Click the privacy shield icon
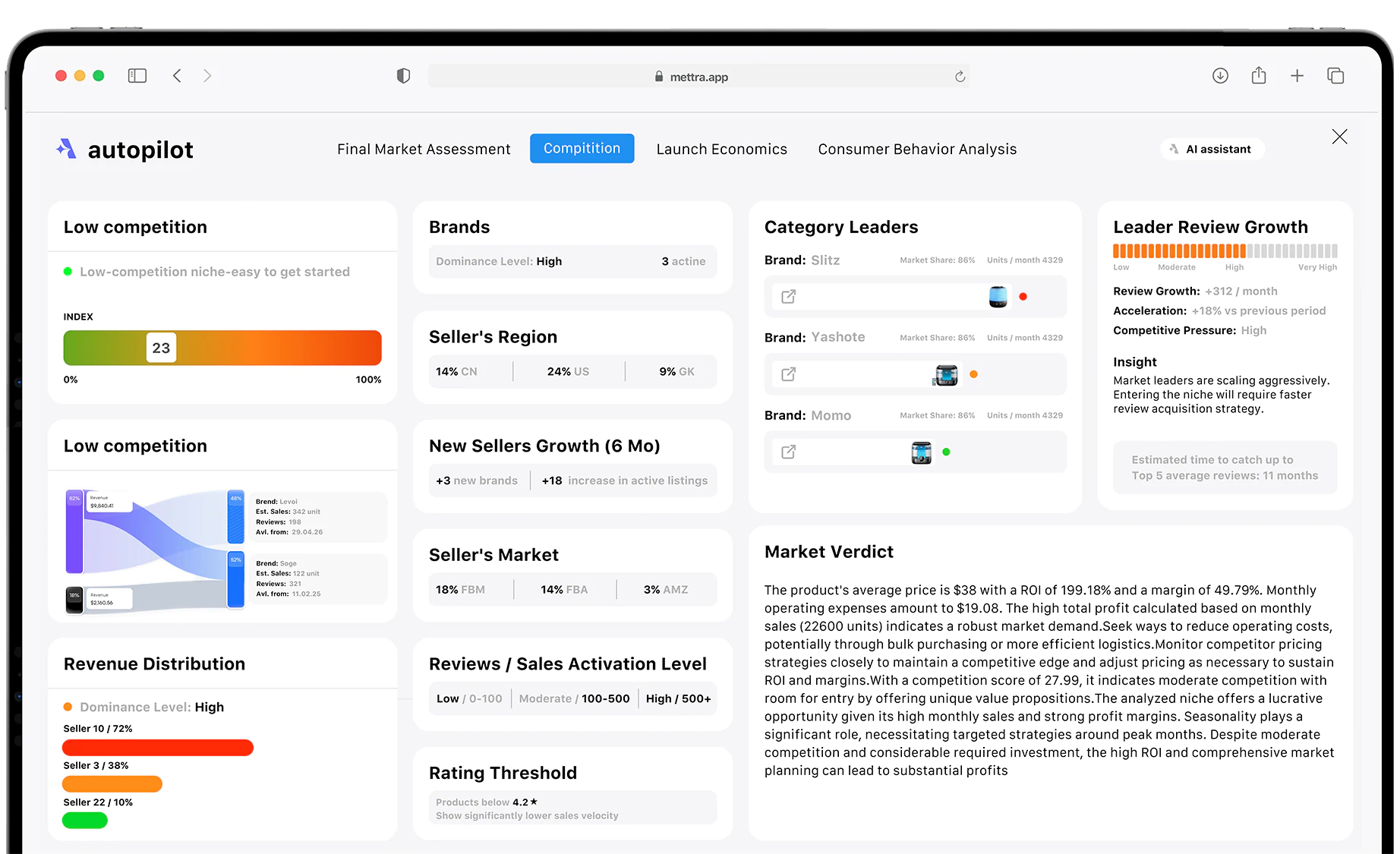The height and width of the screenshot is (854, 1400). (403, 76)
